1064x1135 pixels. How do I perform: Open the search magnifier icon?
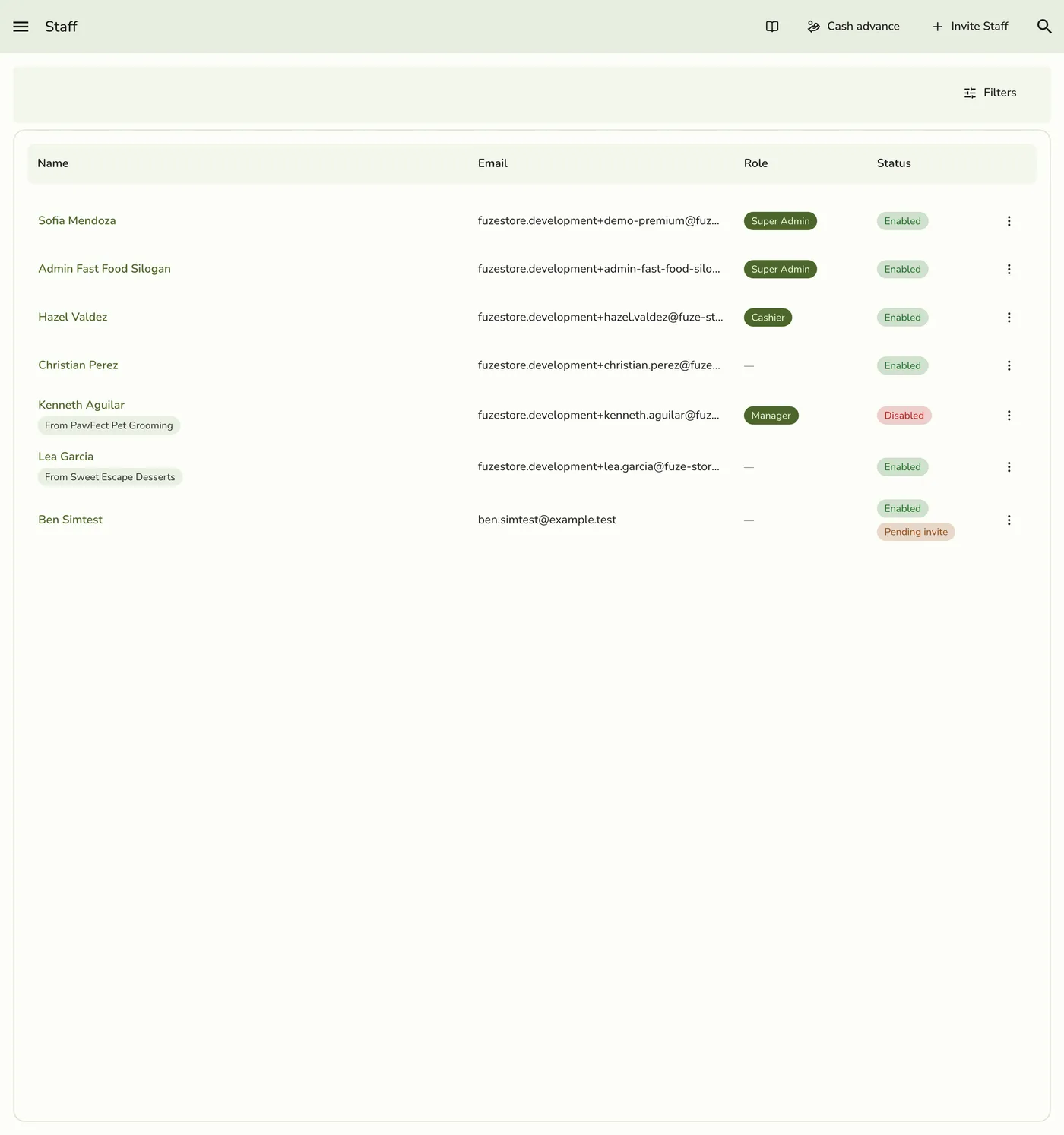click(1044, 27)
